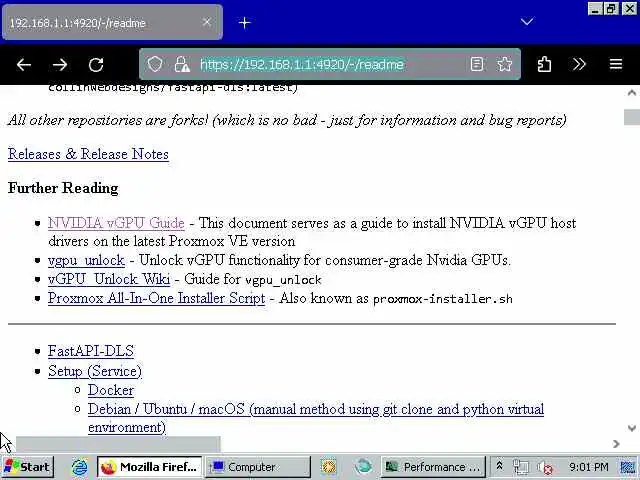Toggle reader view icon
This screenshot has width=640, height=480.
[477, 64]
